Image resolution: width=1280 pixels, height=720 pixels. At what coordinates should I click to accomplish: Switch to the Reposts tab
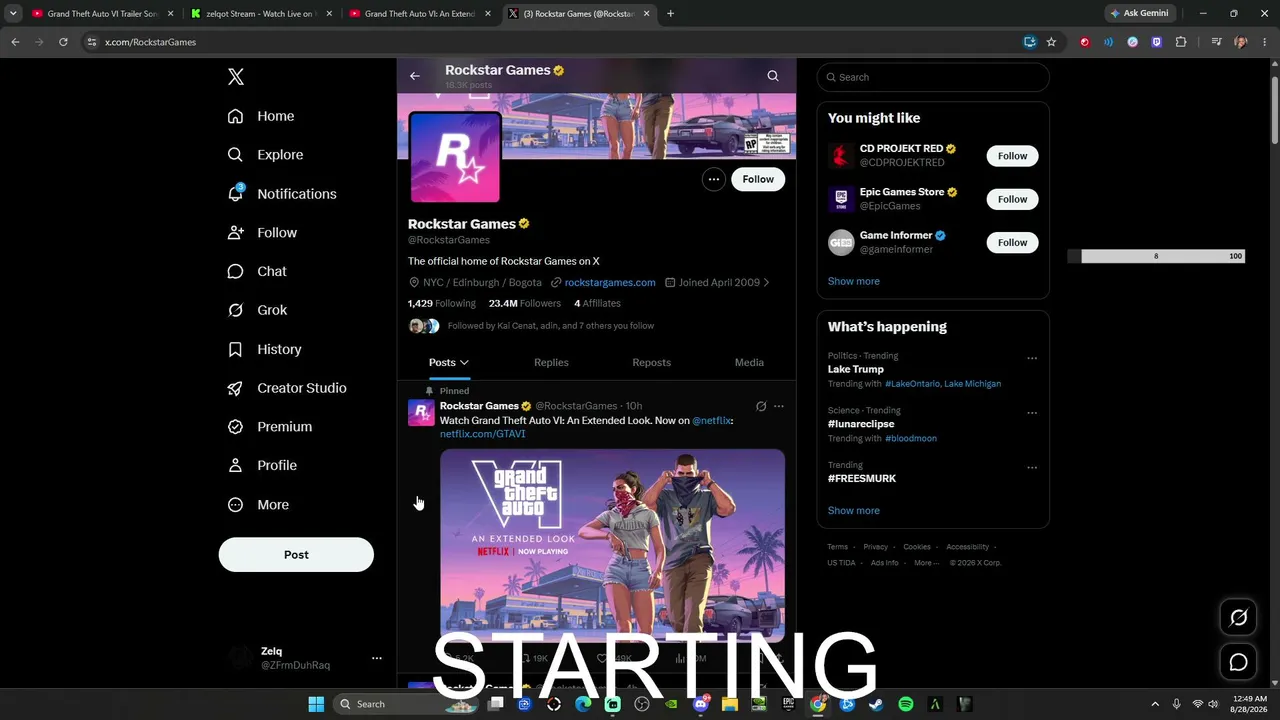click(652, 363)
